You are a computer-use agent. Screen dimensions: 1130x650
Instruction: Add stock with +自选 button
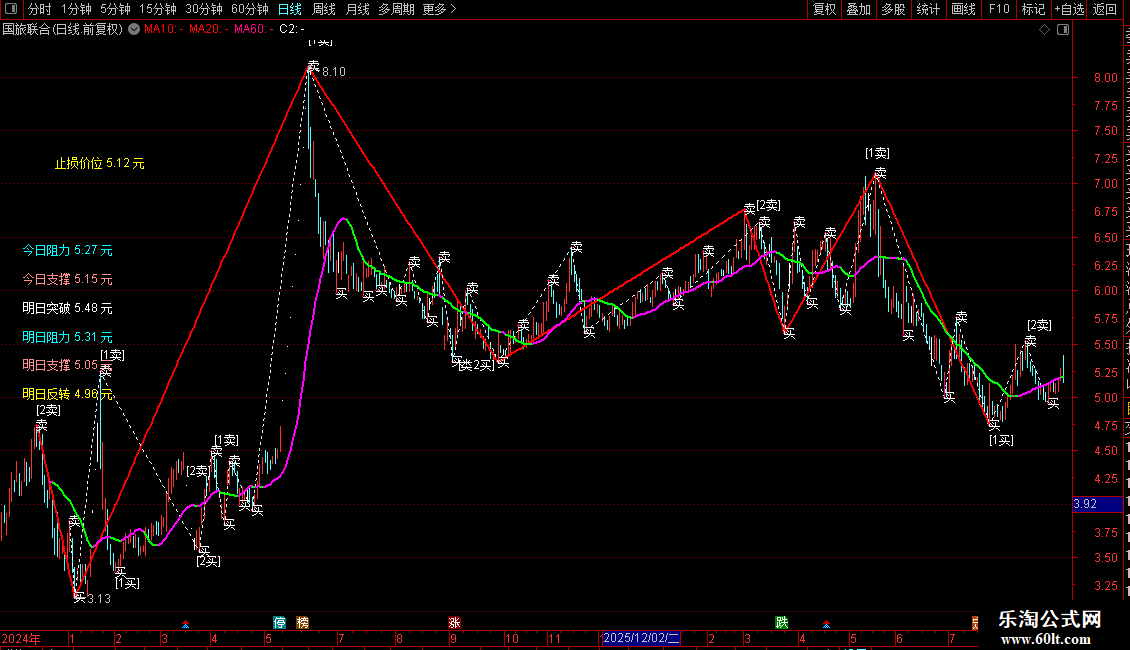1069,9
